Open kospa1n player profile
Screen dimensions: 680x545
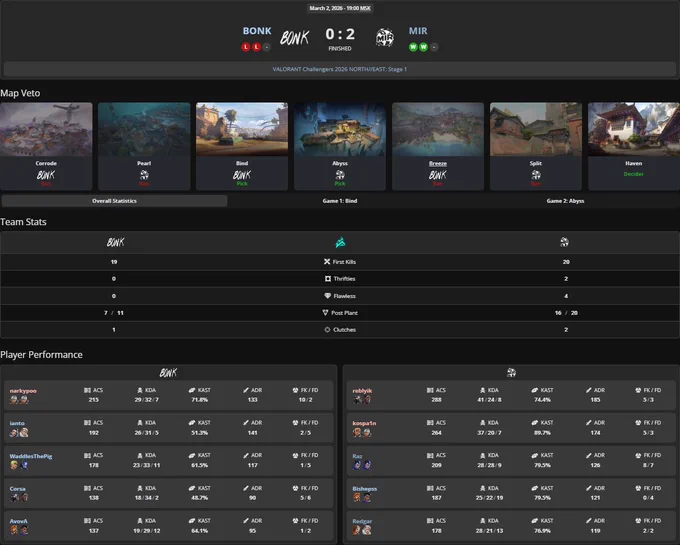click(x=364, y=423)
